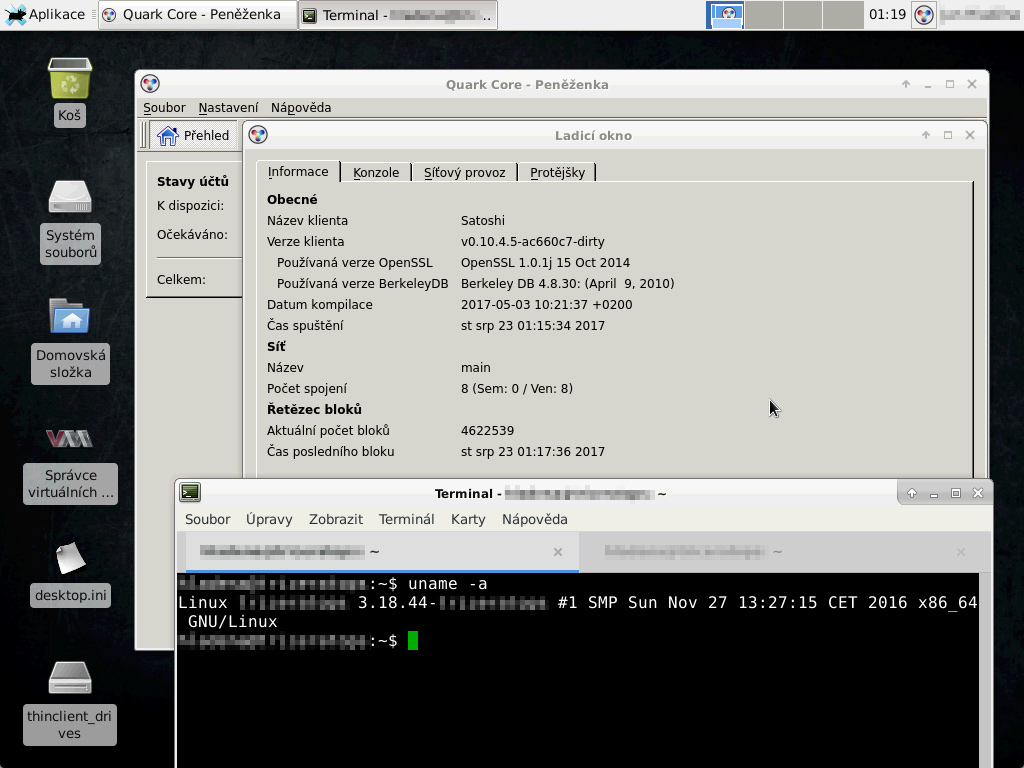Screen dimensions: 1024x768
Task: Open Nápověda menu in Quark Core
Action: [301, 108]
